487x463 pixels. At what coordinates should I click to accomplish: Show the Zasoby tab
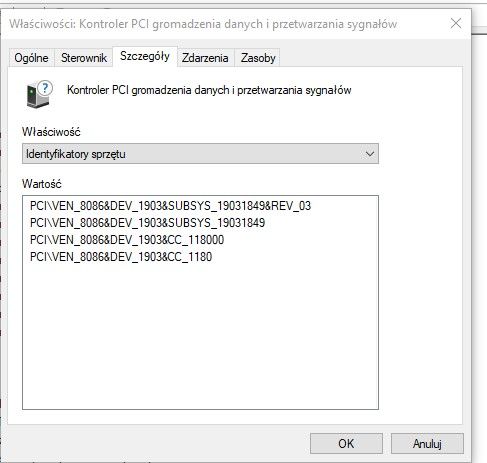tap(258, 58)
